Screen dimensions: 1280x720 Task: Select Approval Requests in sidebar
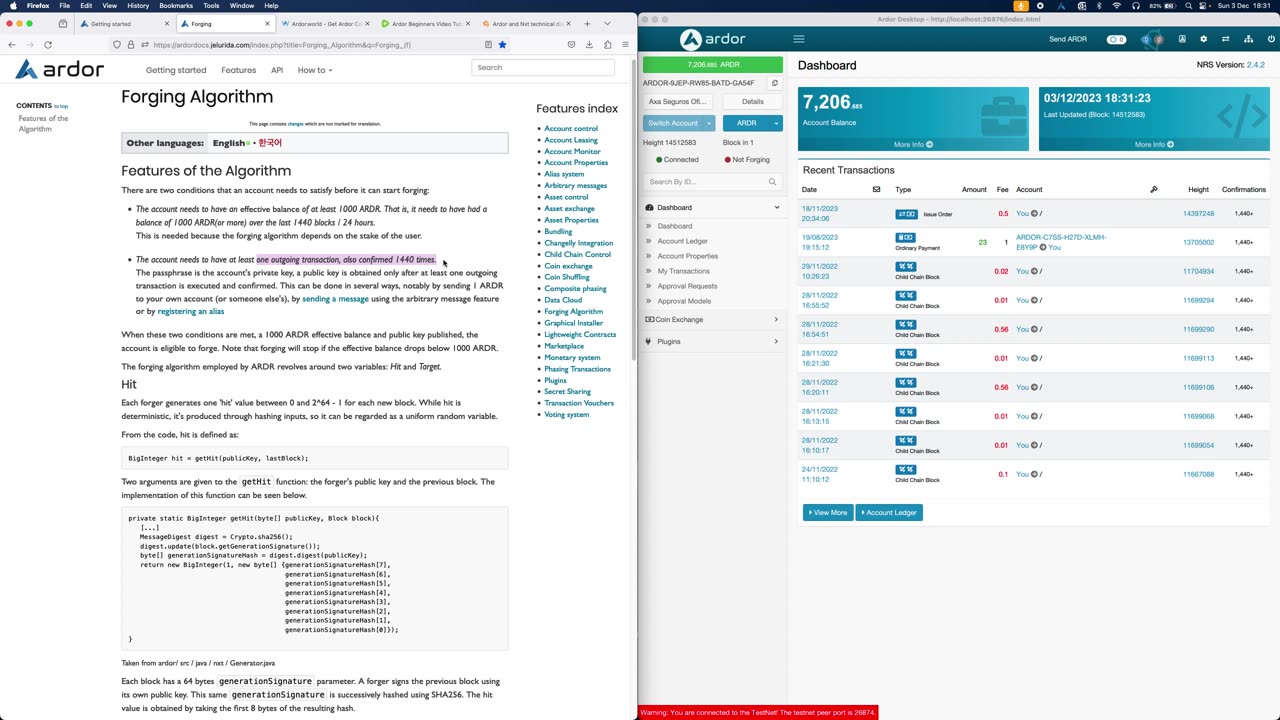(x=687, y=286)
